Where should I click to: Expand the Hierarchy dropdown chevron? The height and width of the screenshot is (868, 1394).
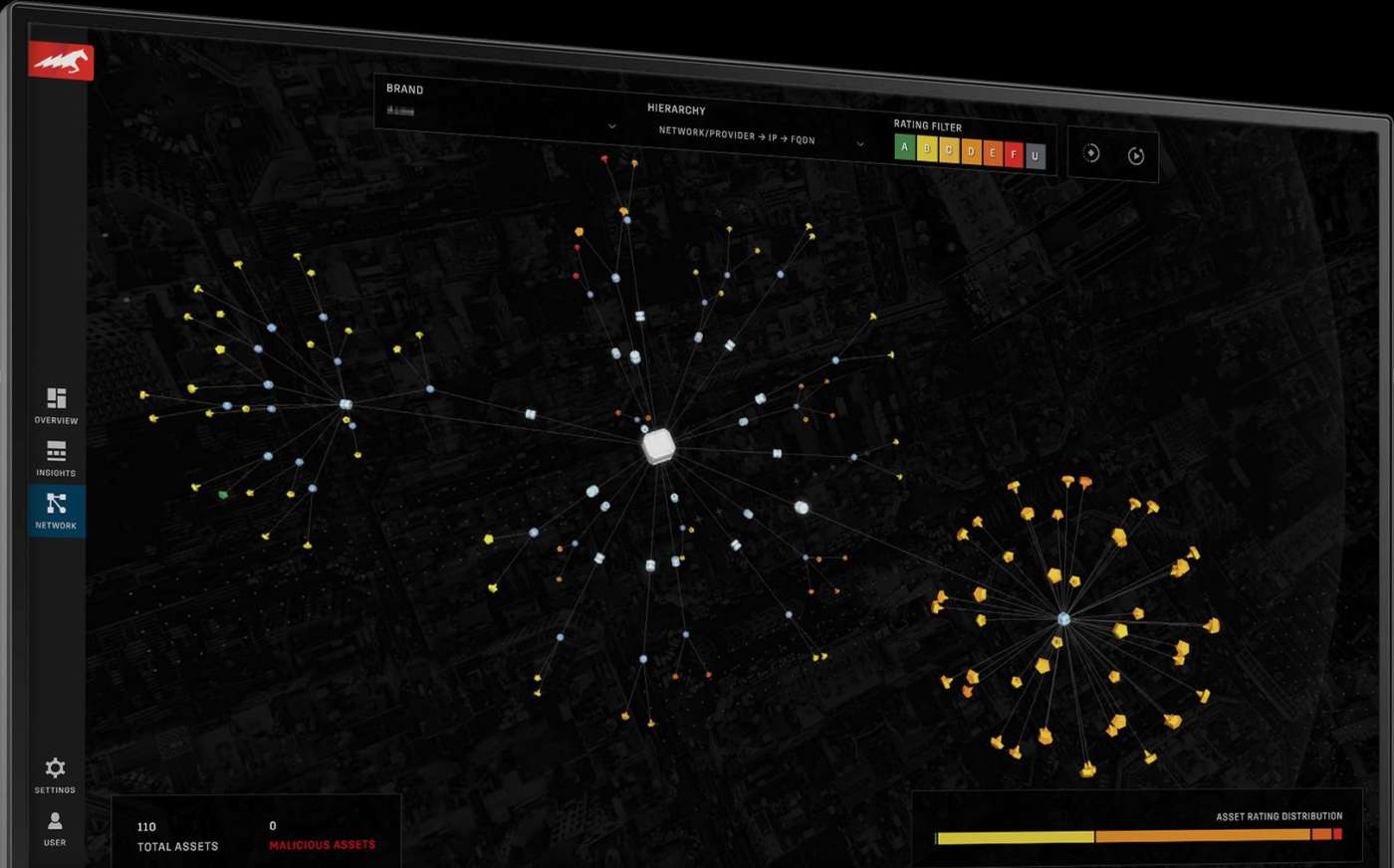860,144
